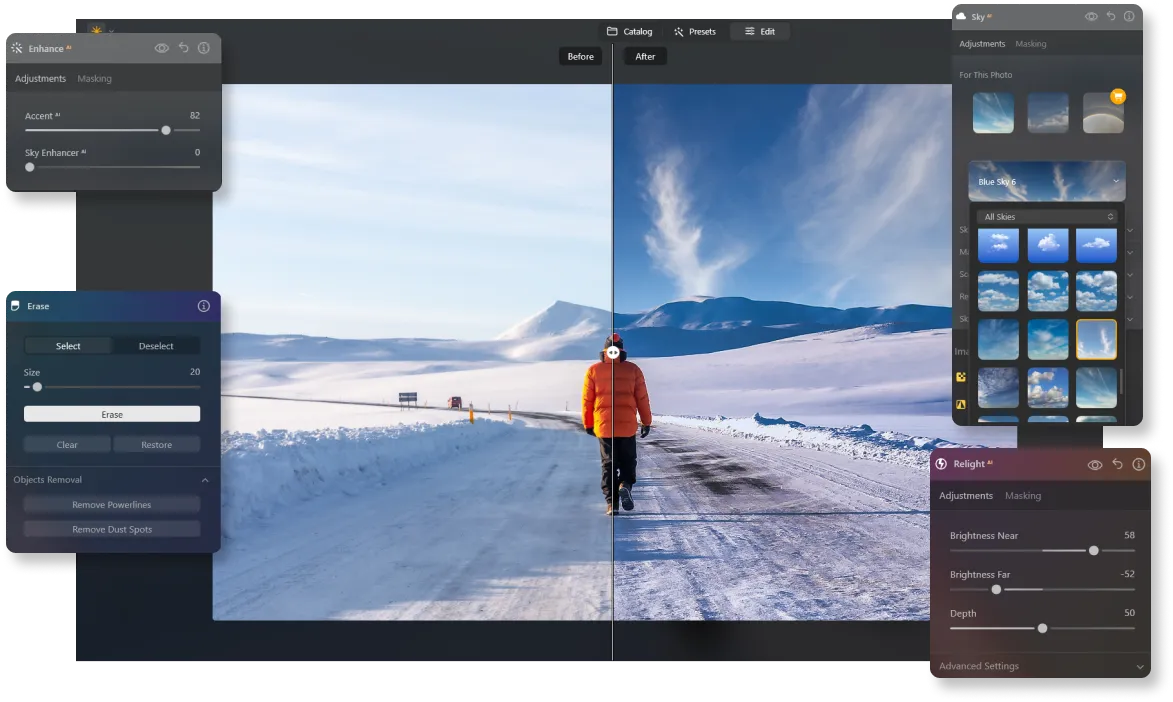Open the Presets tab

695,31
